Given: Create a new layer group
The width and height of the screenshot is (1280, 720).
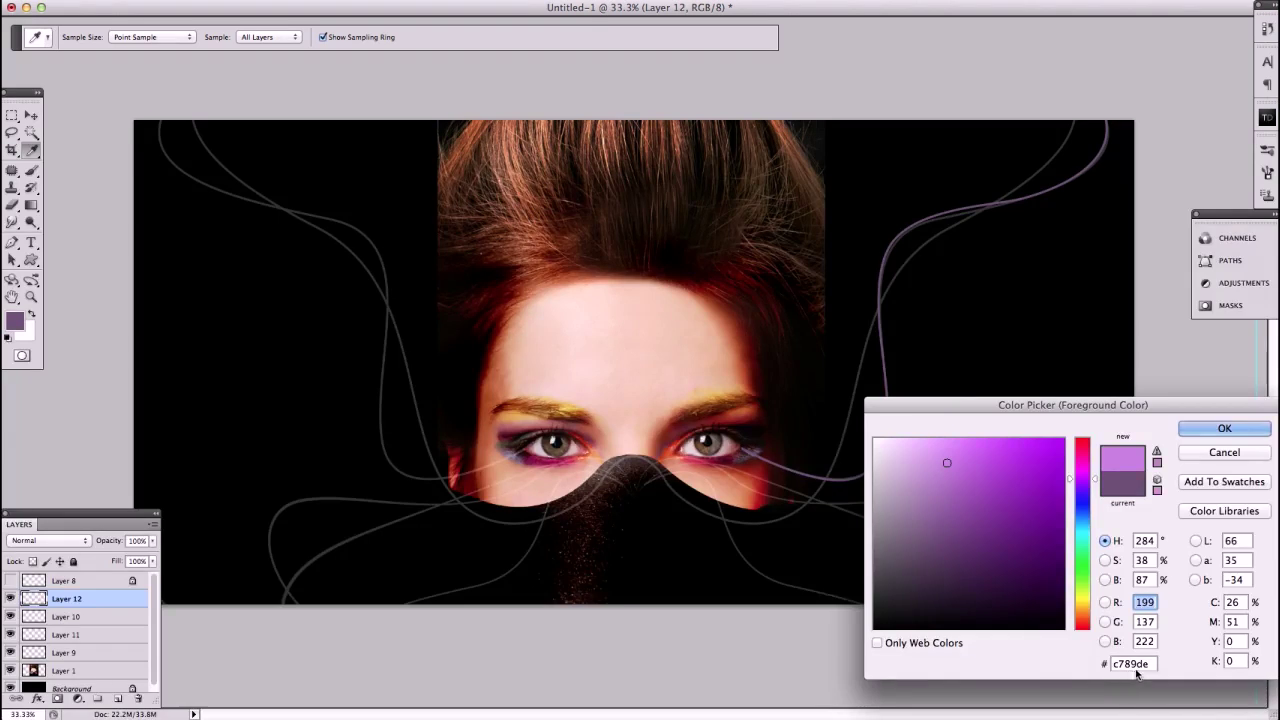Looking at the screenshot, I should (x=97, y=699).
